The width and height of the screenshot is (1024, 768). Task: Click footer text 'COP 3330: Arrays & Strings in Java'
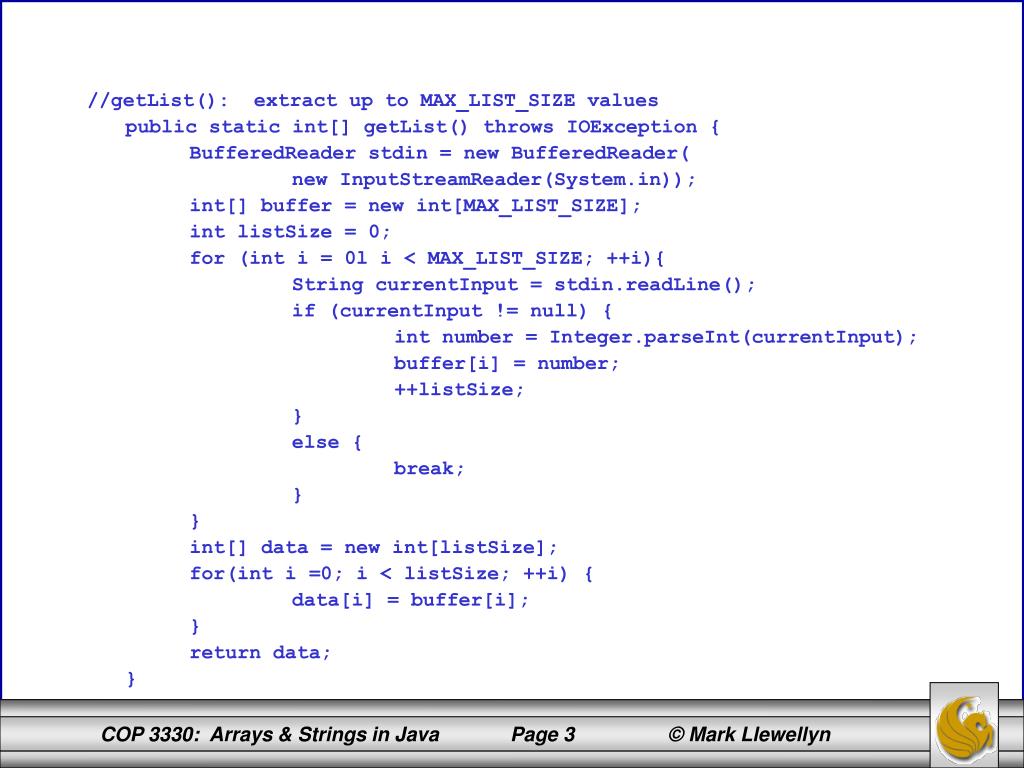pos(270,735)
